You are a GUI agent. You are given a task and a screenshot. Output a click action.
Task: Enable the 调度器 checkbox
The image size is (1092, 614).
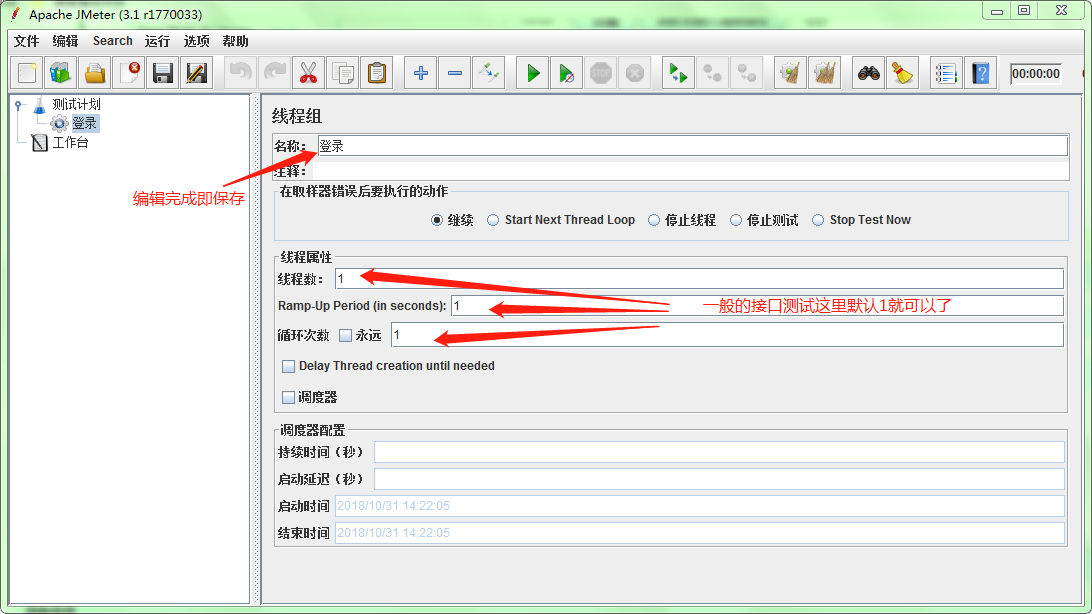288,397
